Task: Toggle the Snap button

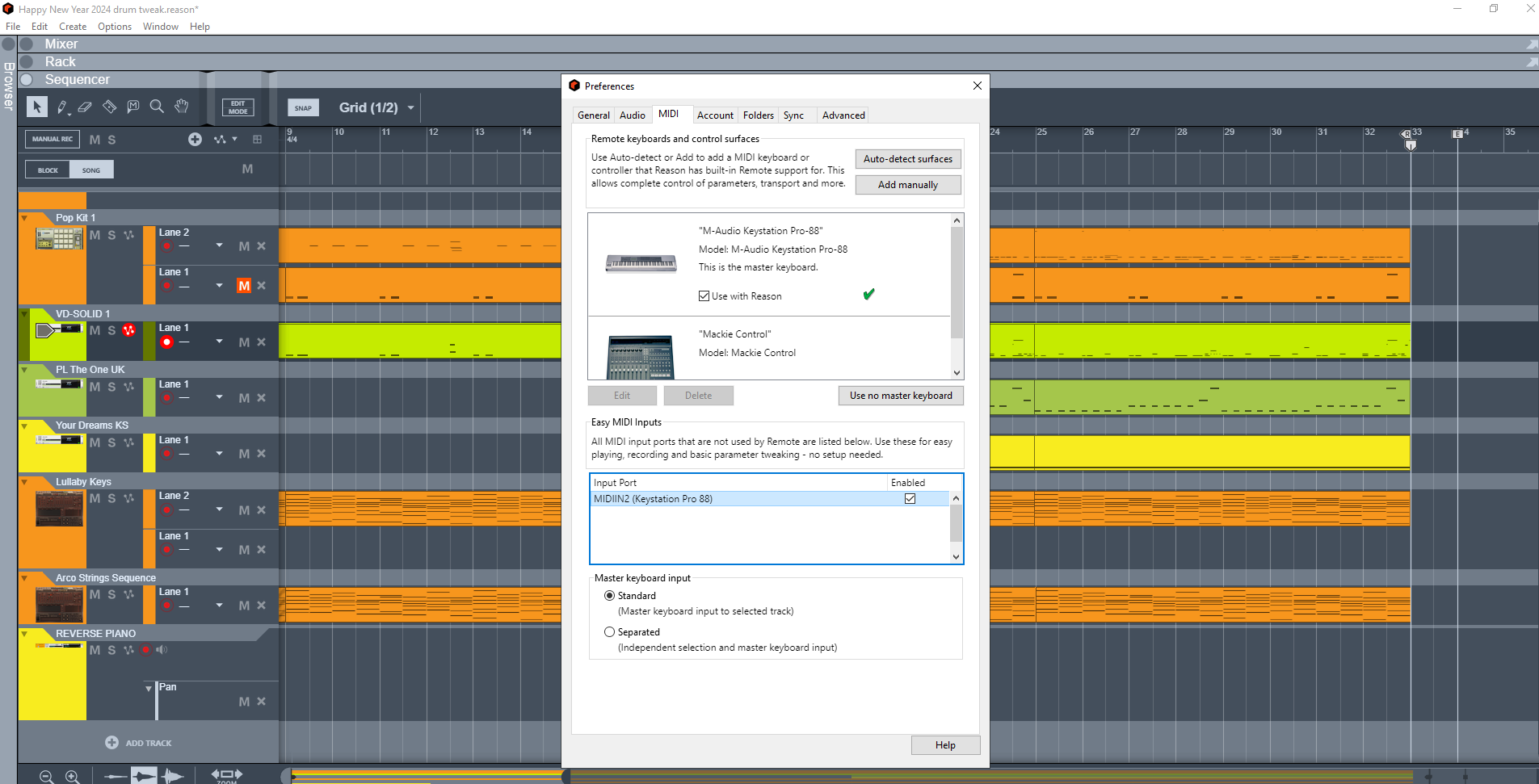Action: [303, 107]
